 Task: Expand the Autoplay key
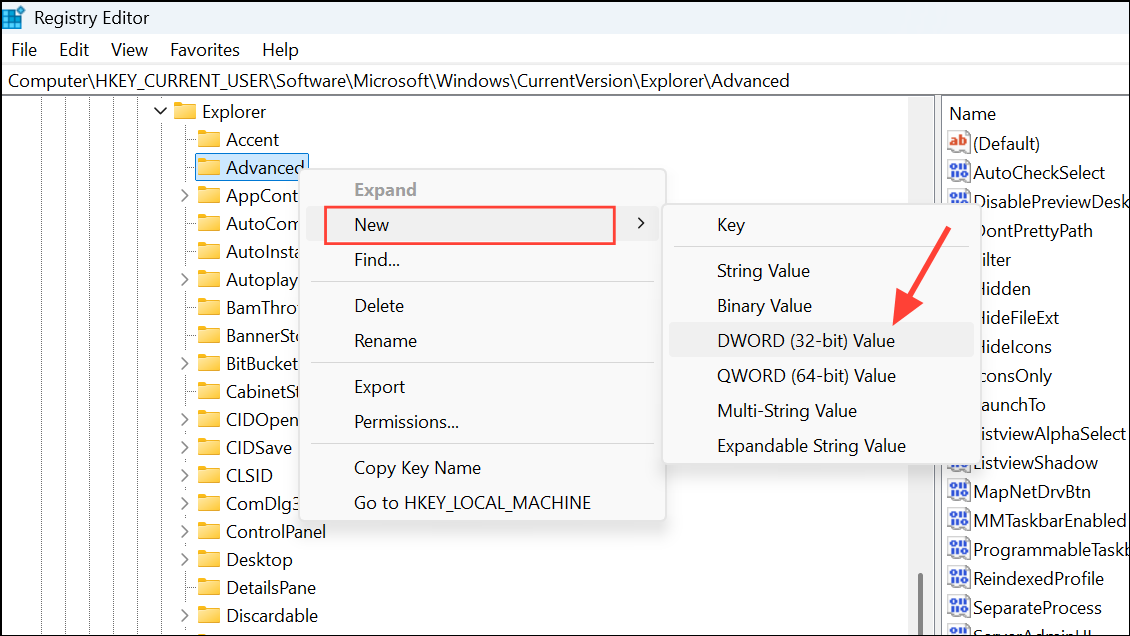185,279
